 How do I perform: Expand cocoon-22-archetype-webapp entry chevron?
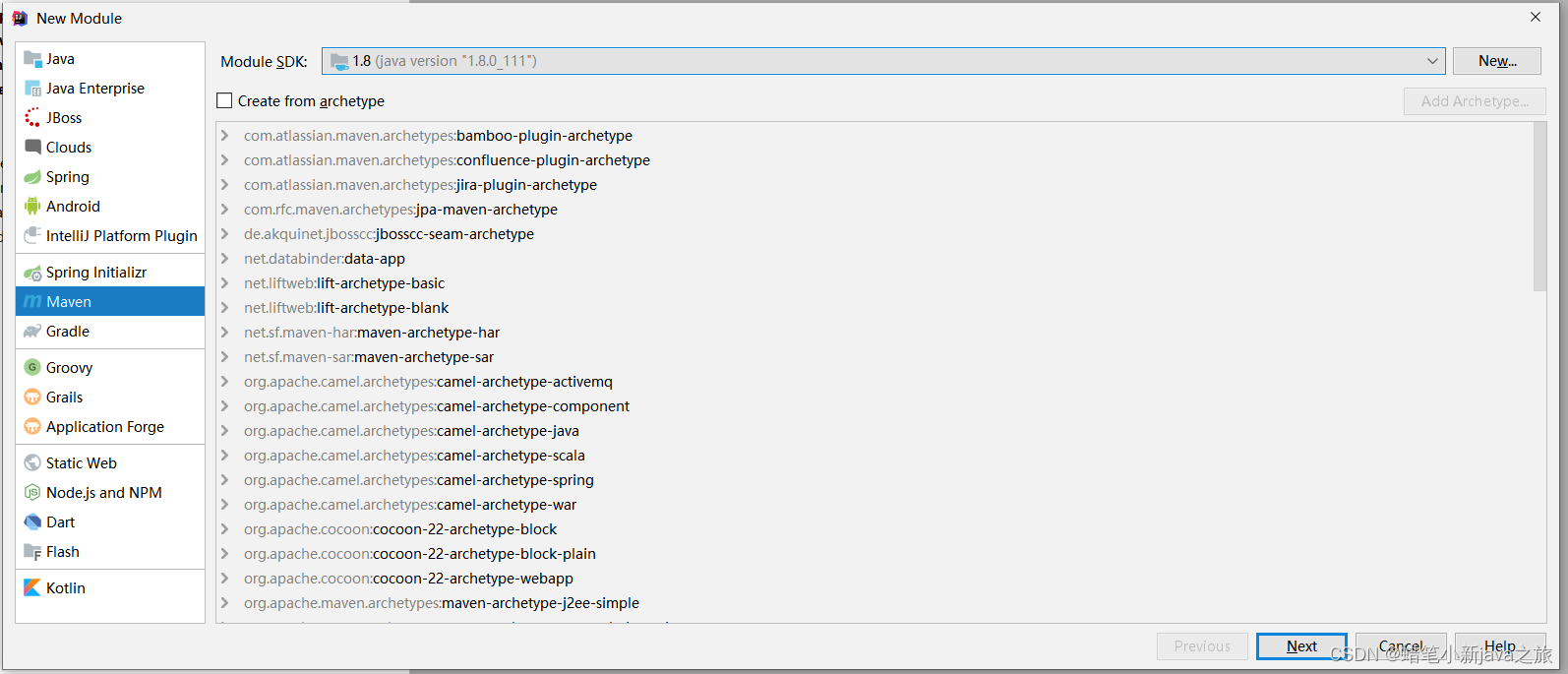(x=225, y=579)
